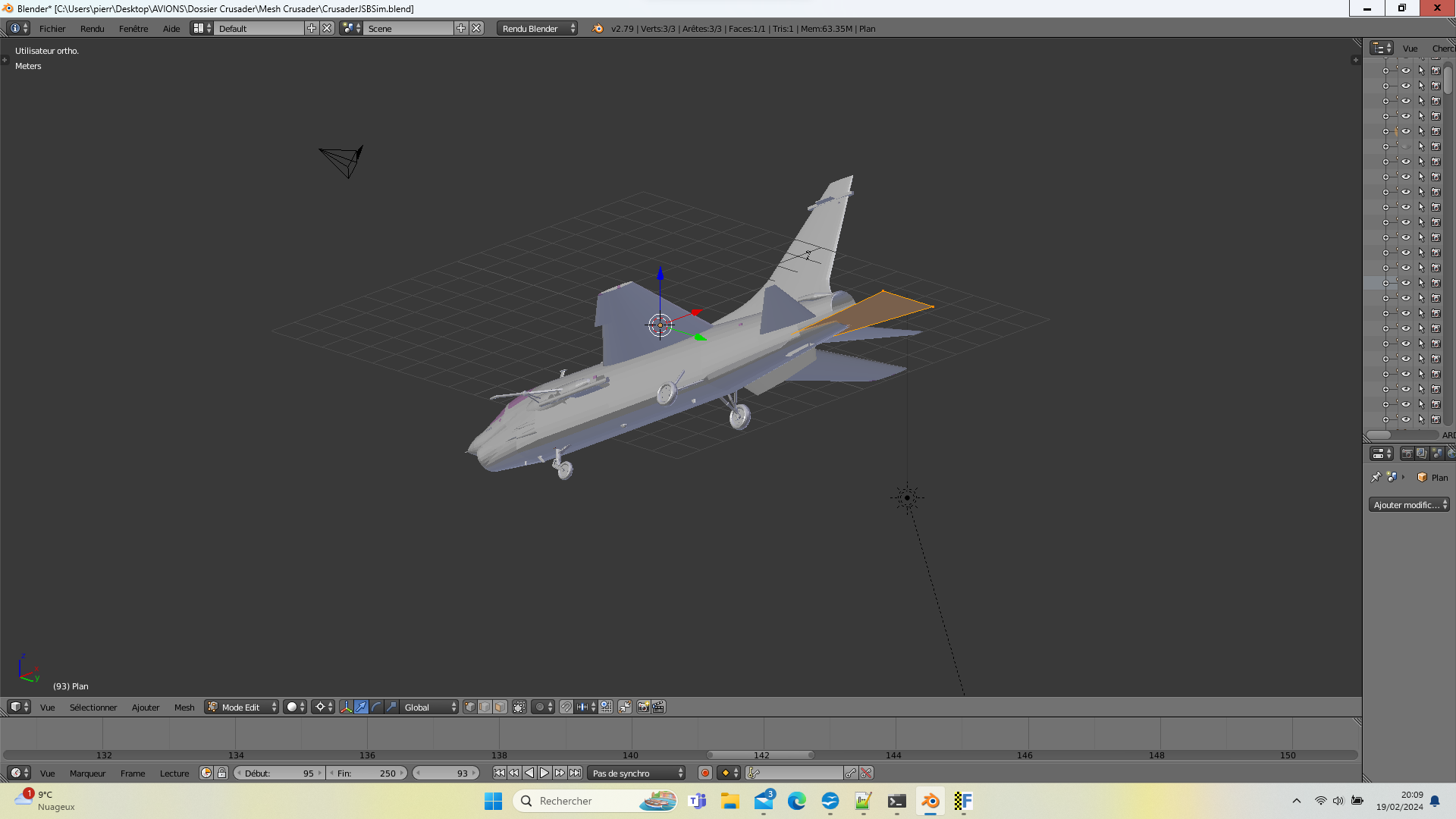The image size is (1456, 819).
Task: Toggle the snap magnet during transform
Action: [x=566, y=707]
